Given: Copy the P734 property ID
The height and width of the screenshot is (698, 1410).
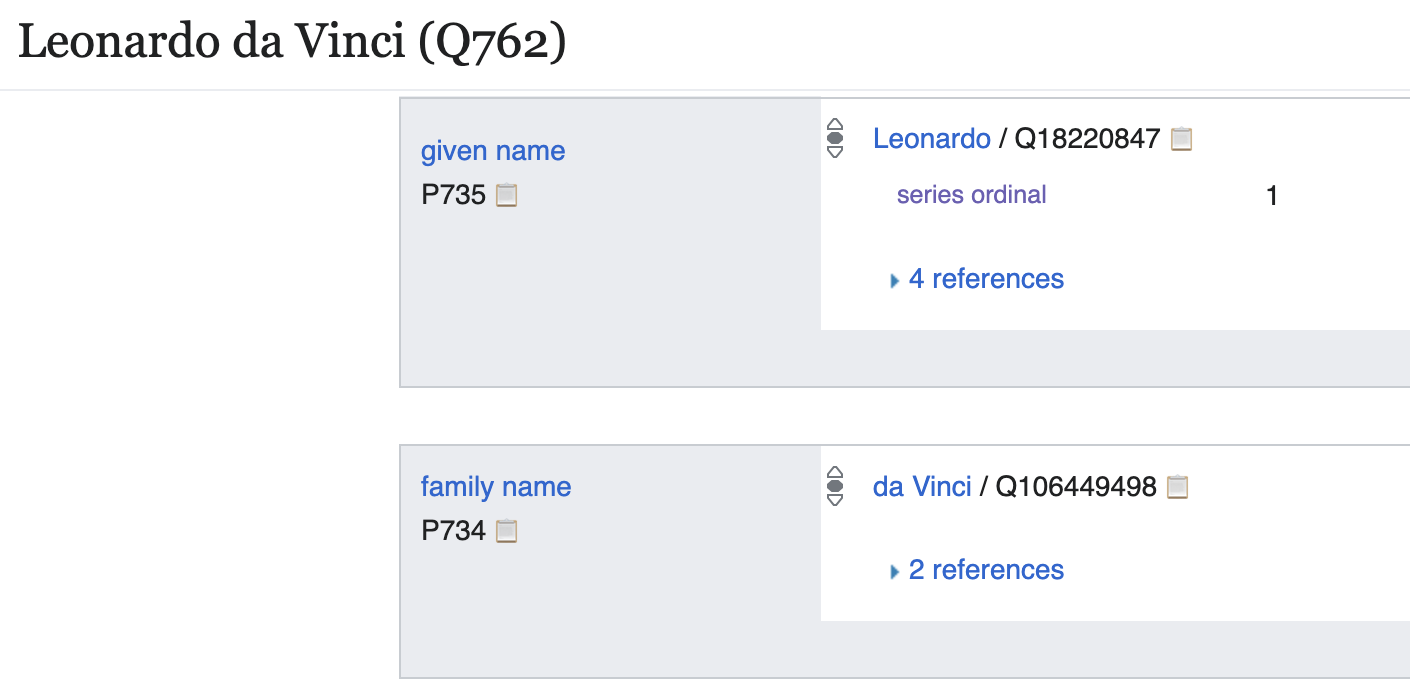Looking at the screenshot, I should pyautogui.click(x=507, y=531).
